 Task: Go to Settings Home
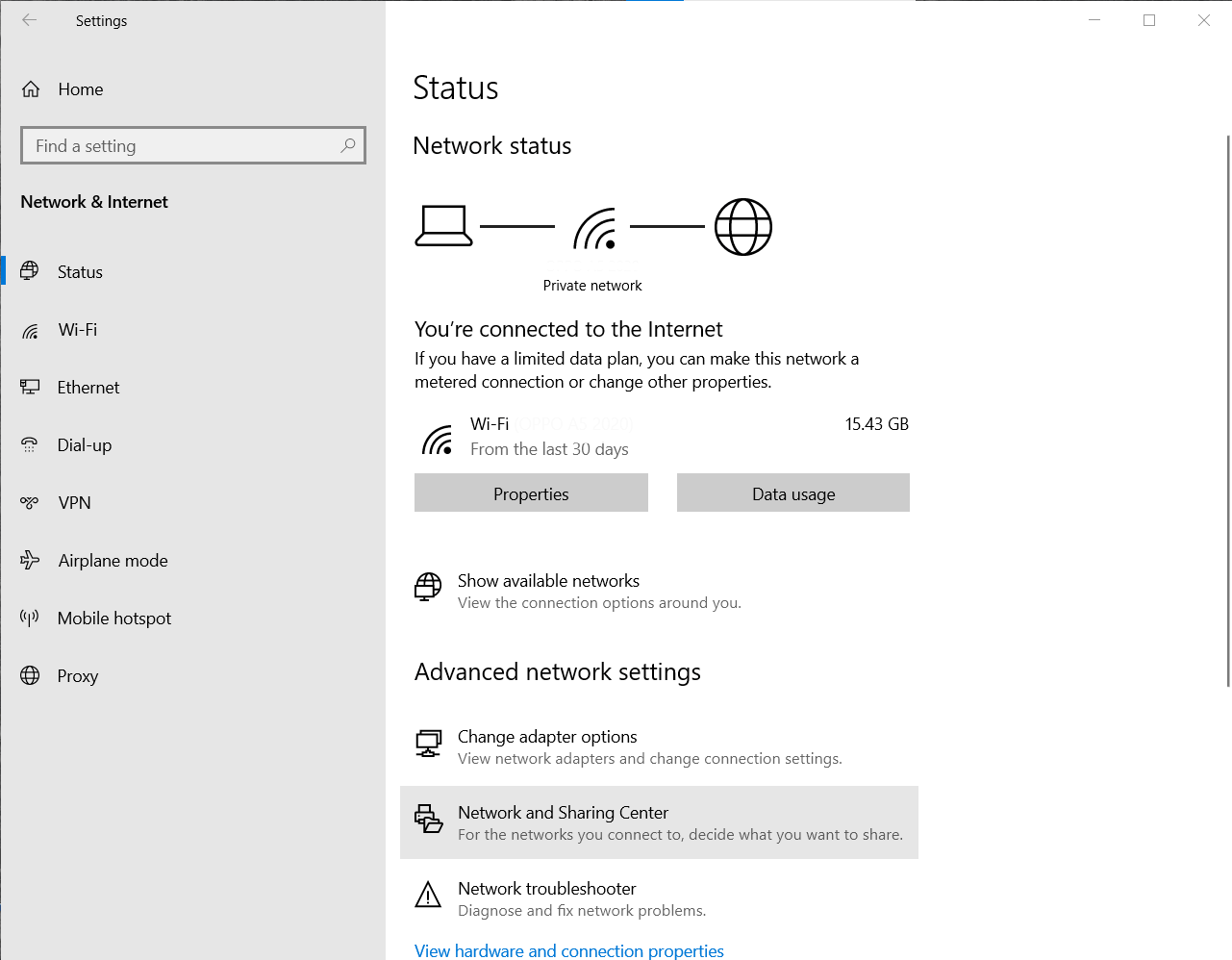click(80, 88)
